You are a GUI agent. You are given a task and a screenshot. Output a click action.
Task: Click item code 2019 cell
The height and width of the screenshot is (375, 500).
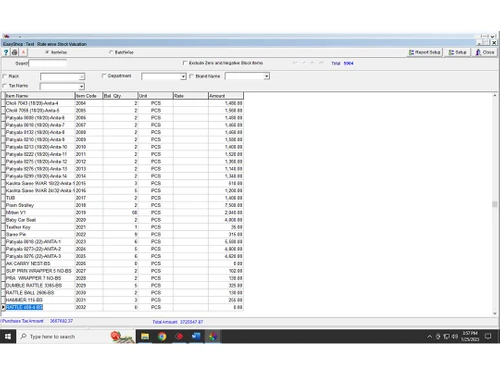coord(89,213)
